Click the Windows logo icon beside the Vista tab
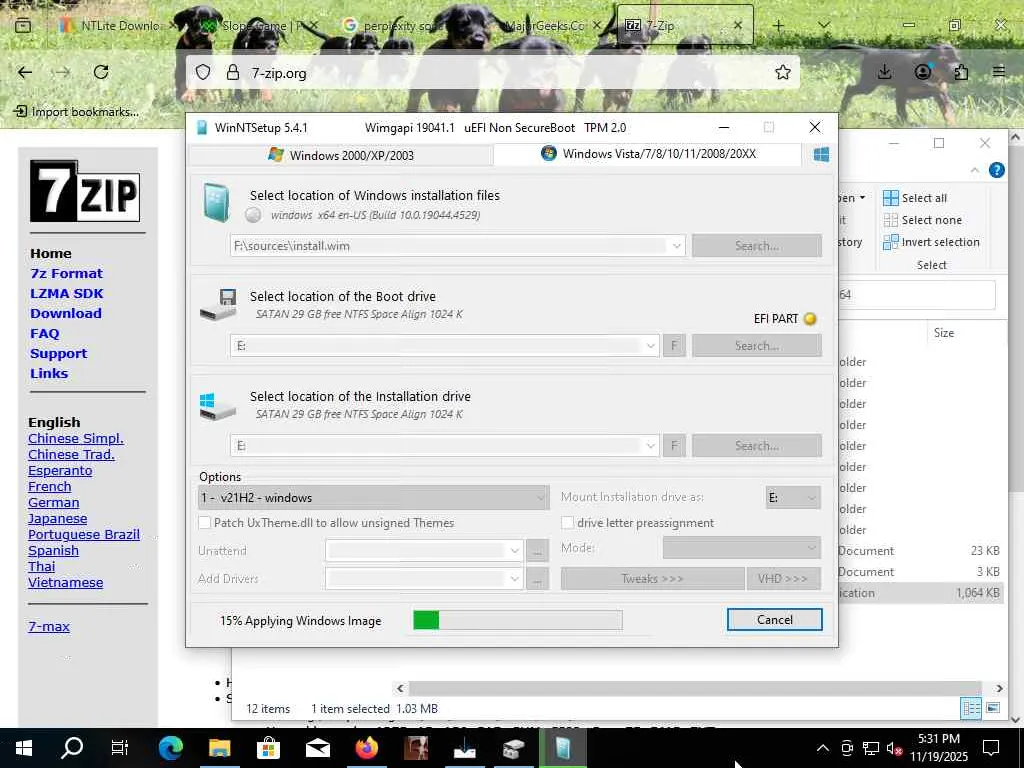This screenshot has height=768, width=1024. coord(821,155)
